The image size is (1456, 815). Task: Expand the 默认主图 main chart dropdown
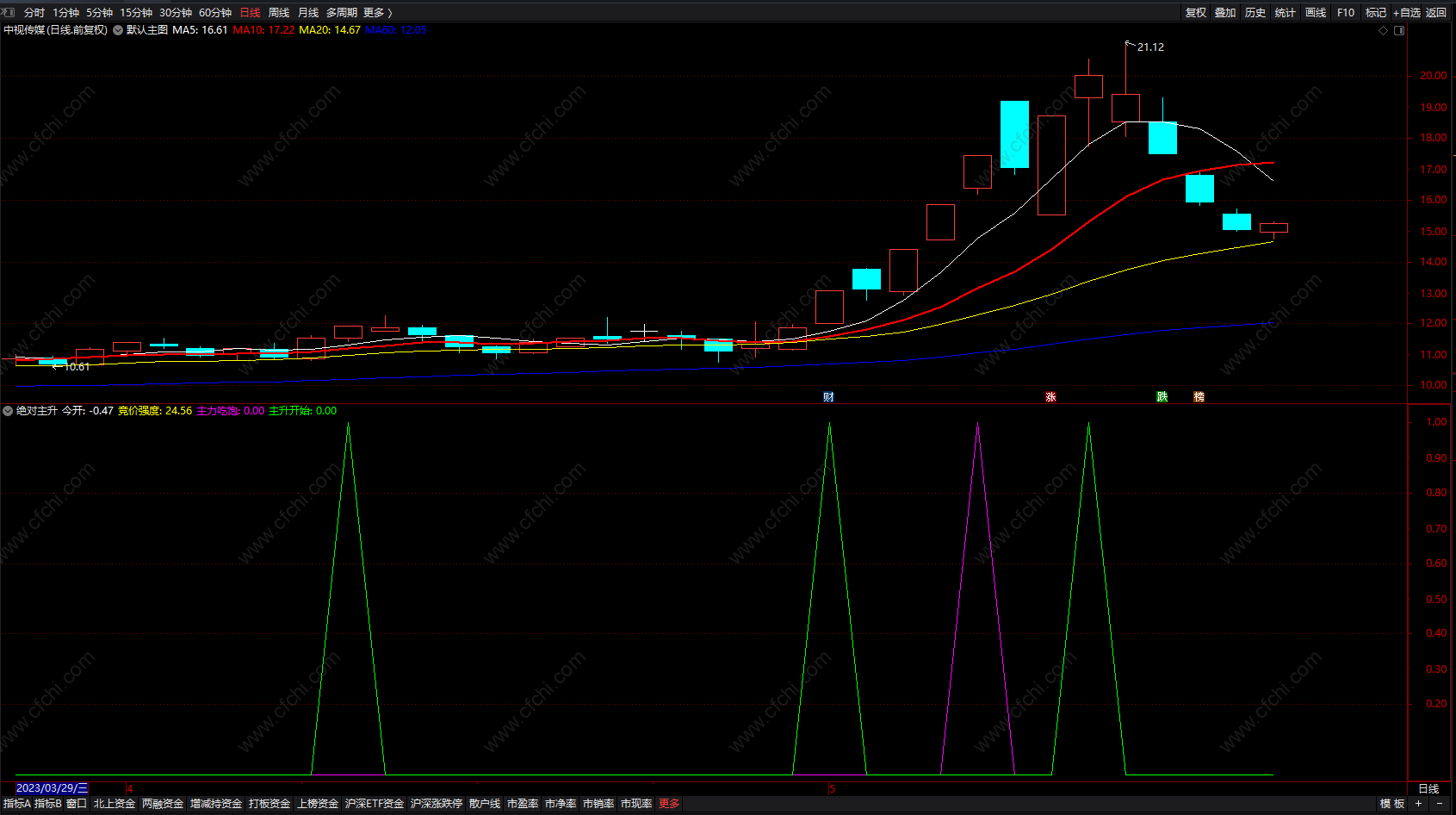118,30
